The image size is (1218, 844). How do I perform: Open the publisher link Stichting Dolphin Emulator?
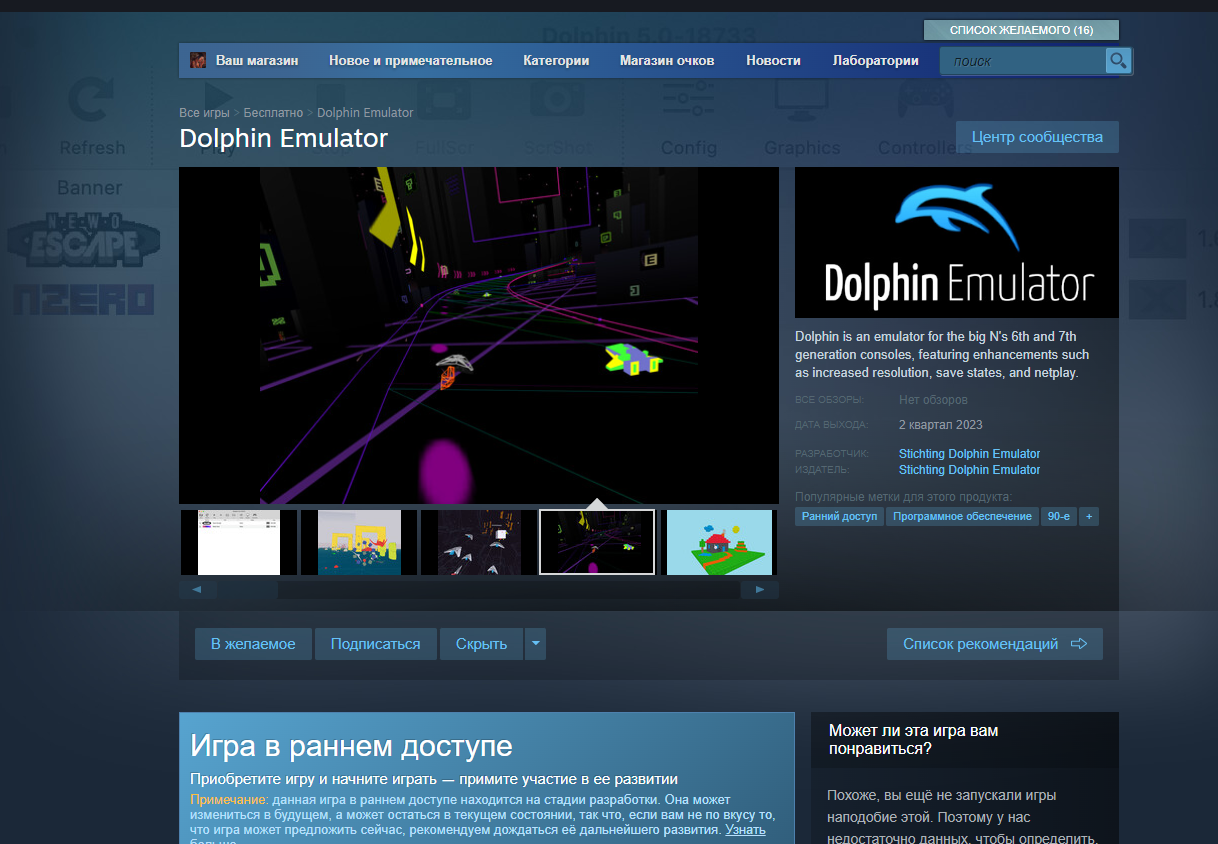(969, 470)
